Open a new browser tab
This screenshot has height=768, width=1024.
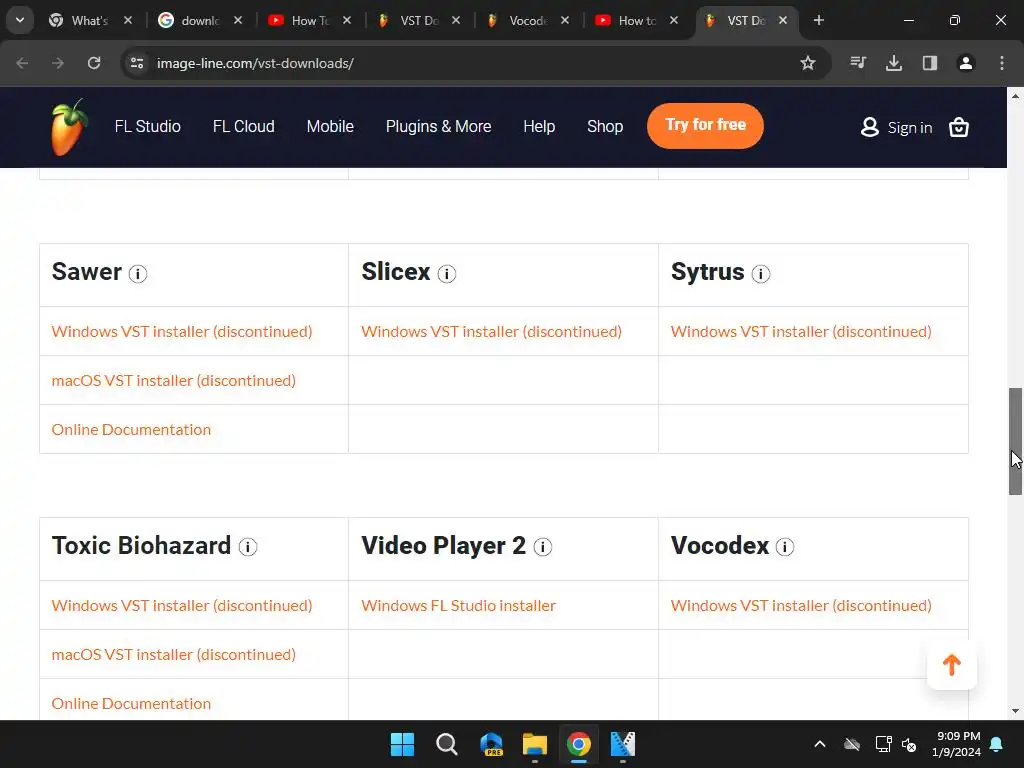coord(819,20)
